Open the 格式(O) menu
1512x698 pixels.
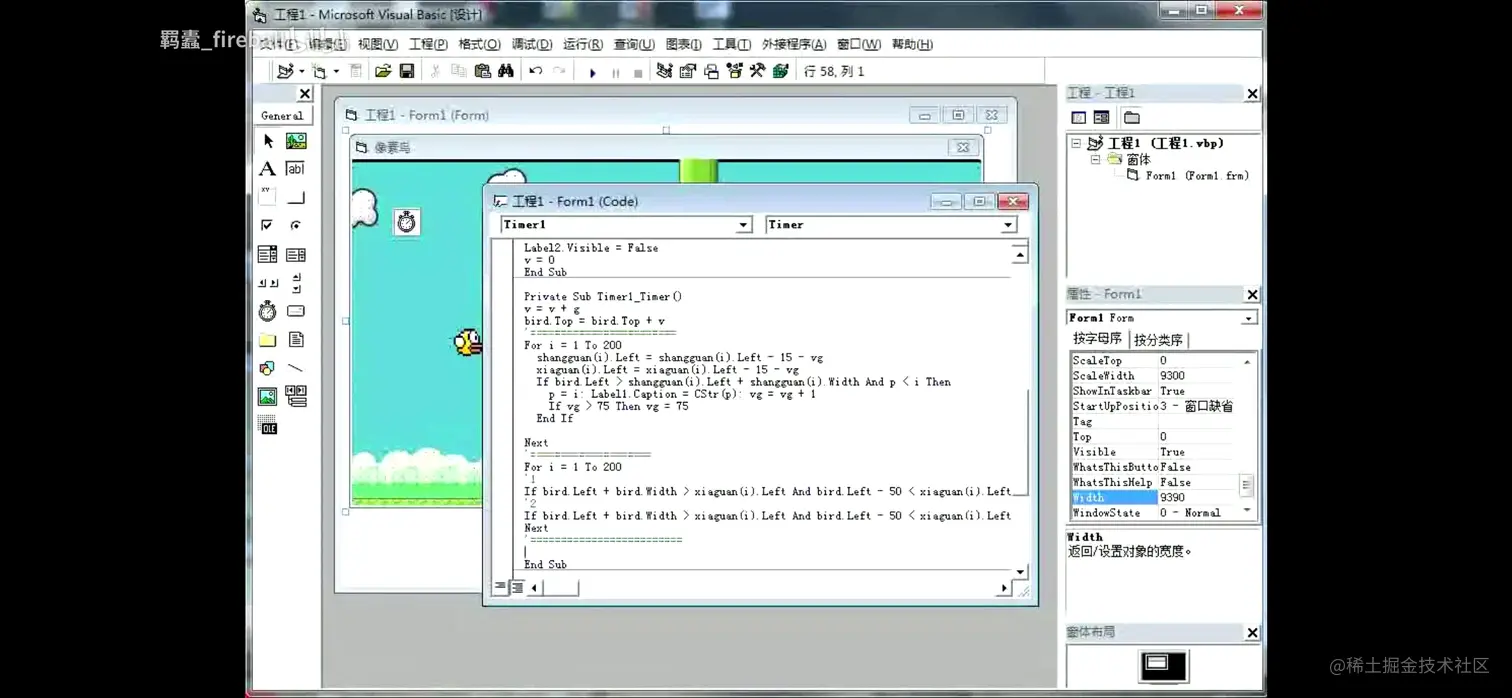tap(479, 44)
